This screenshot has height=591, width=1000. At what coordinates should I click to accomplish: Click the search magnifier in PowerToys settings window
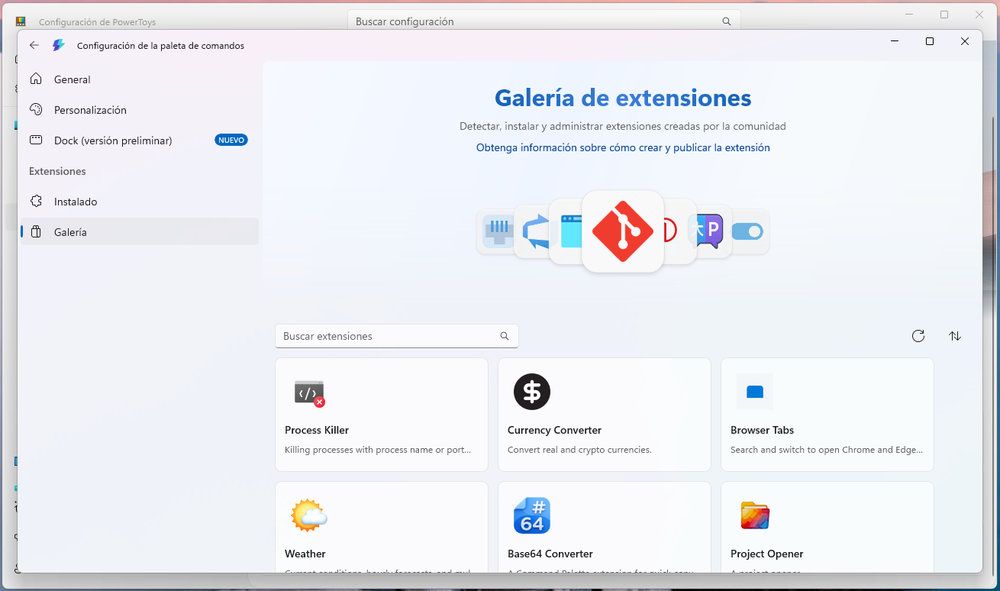point(726,21)
